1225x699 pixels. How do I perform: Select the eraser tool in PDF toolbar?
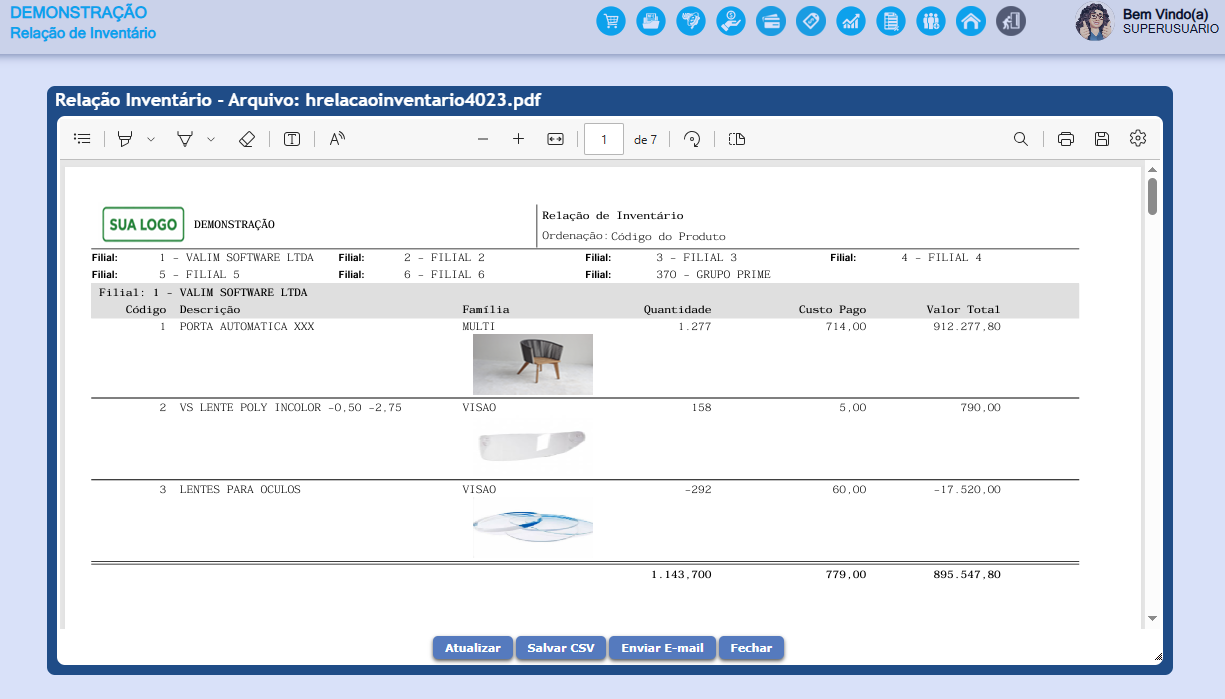247,138
